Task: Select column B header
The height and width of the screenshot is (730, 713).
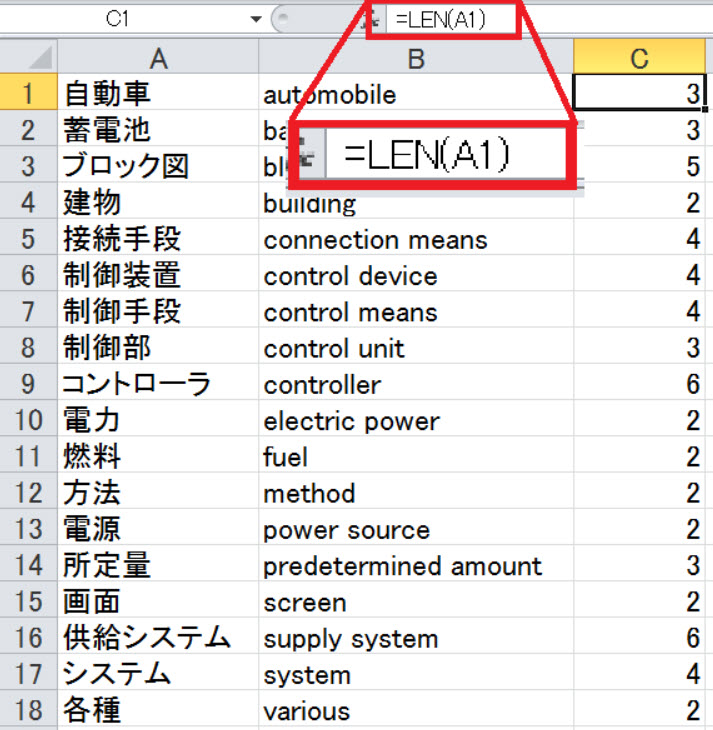Action: [x=415, y=59]
